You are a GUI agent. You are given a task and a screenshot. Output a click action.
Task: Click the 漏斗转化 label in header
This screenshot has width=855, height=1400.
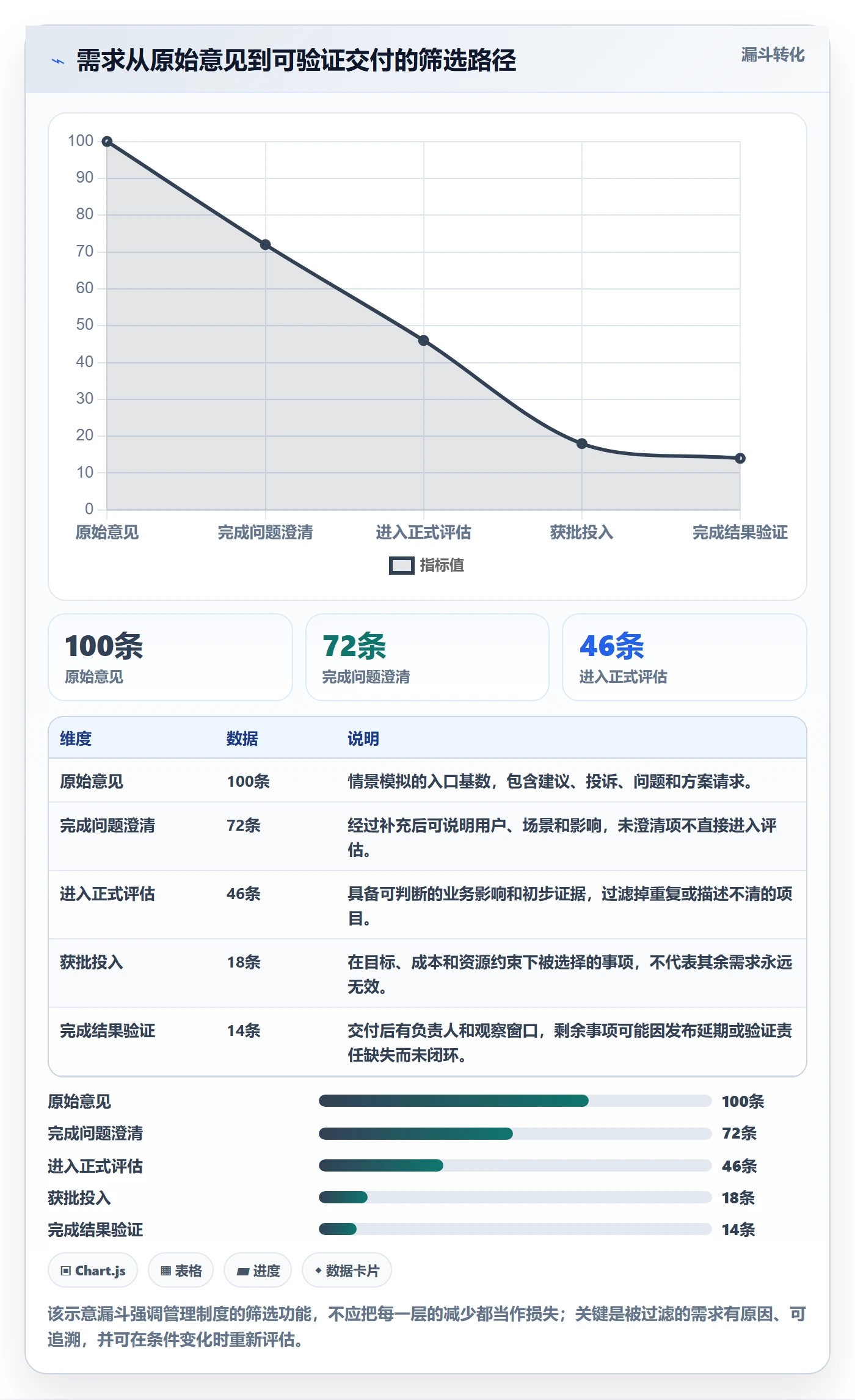point(773,55)
